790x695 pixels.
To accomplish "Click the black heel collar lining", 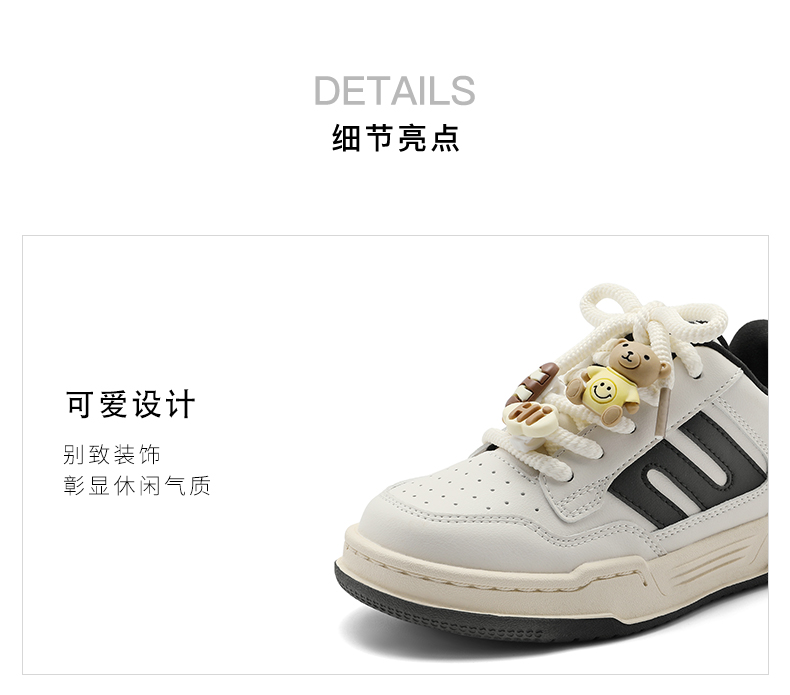I will pos(749,355).
